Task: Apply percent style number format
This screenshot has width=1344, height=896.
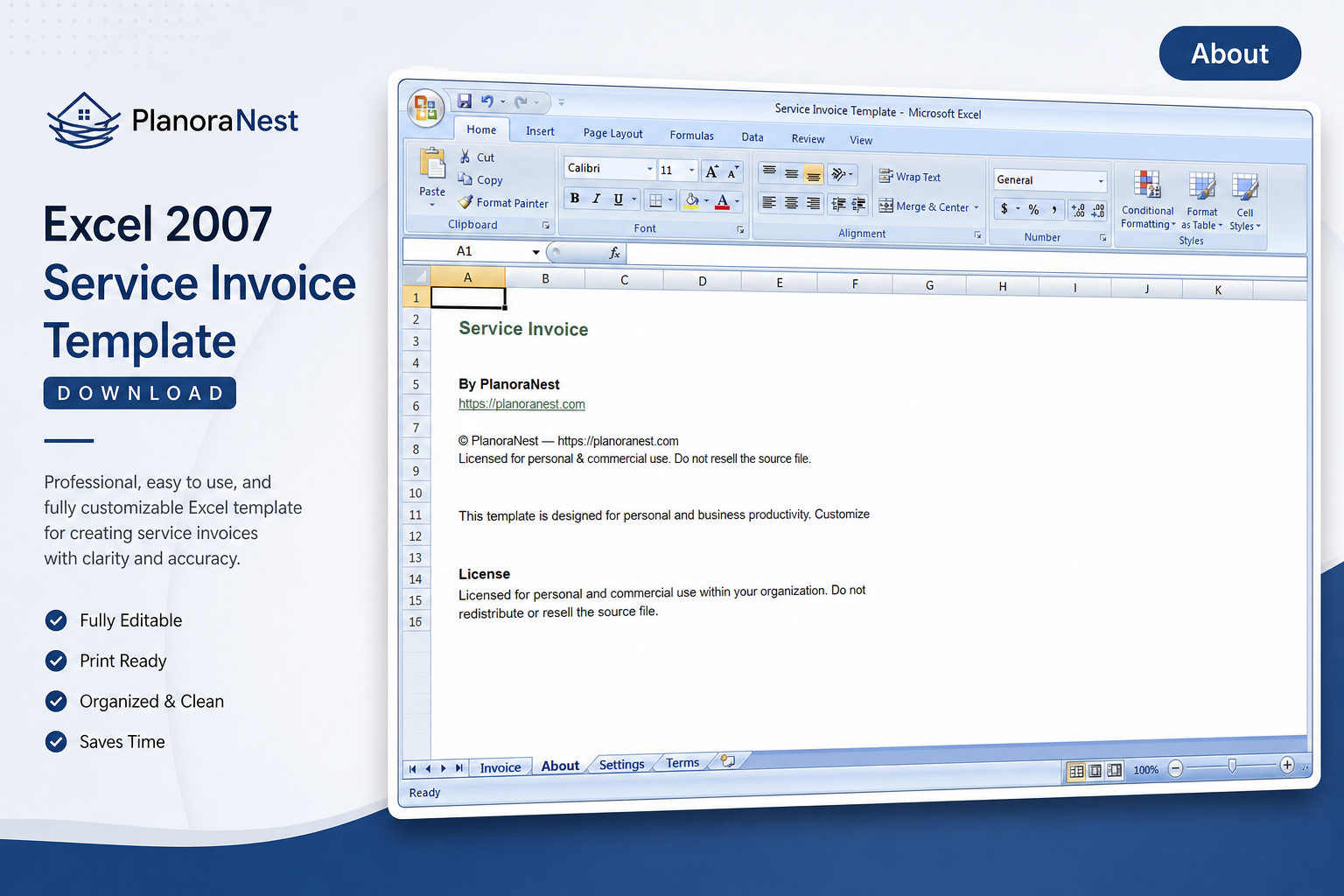Action: click(x=1034, y=209)
